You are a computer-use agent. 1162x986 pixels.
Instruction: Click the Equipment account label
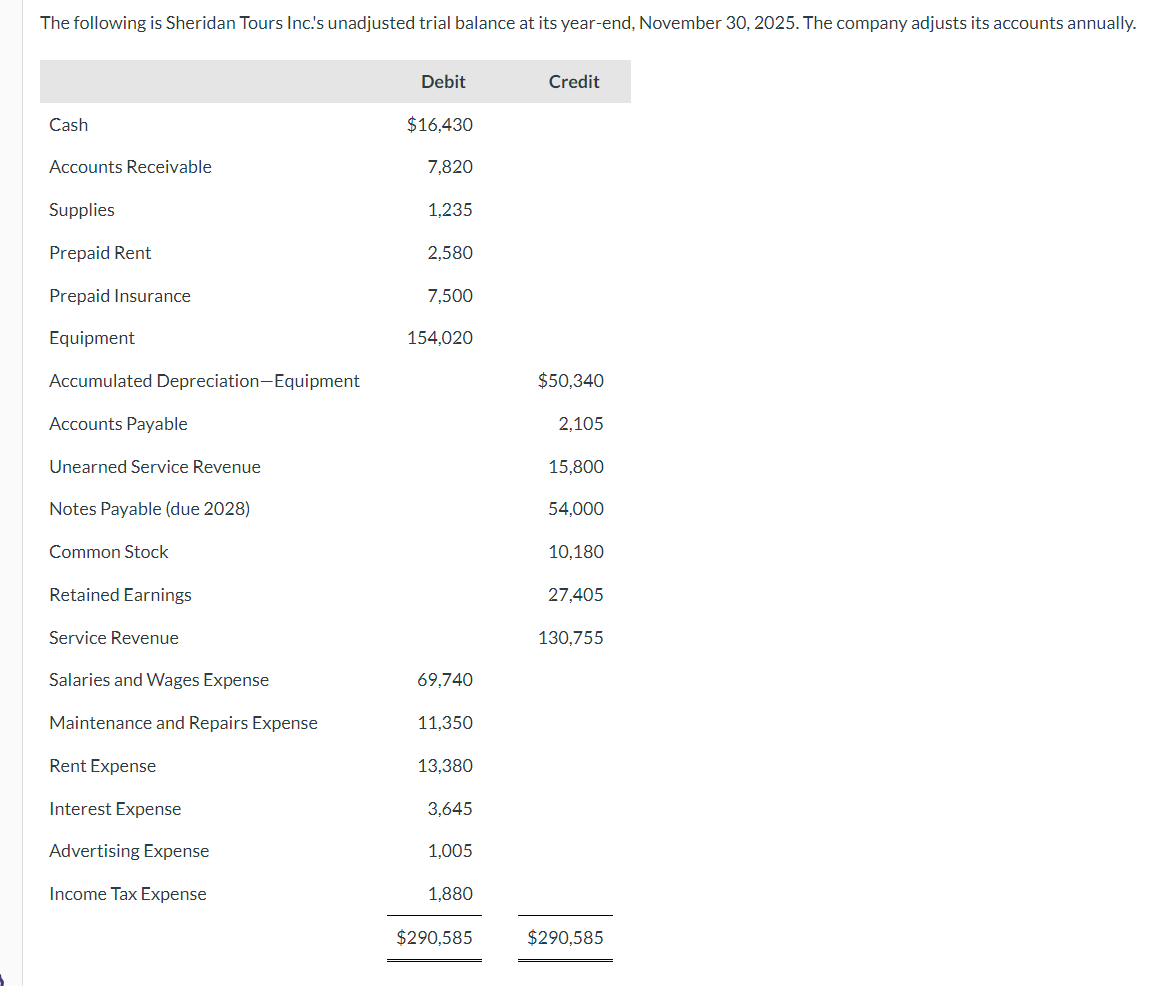click(x=92, y=338)
